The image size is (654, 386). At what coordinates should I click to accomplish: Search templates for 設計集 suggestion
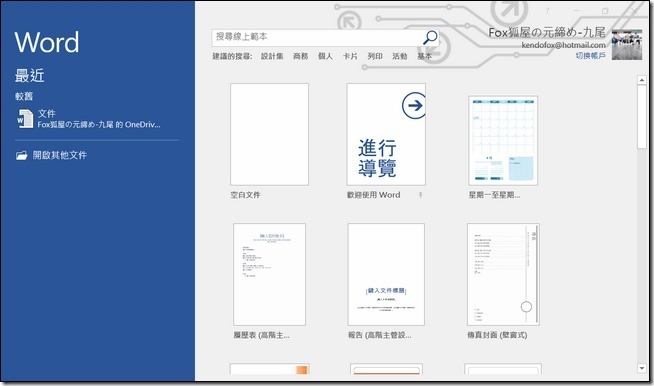click(272, 56)
